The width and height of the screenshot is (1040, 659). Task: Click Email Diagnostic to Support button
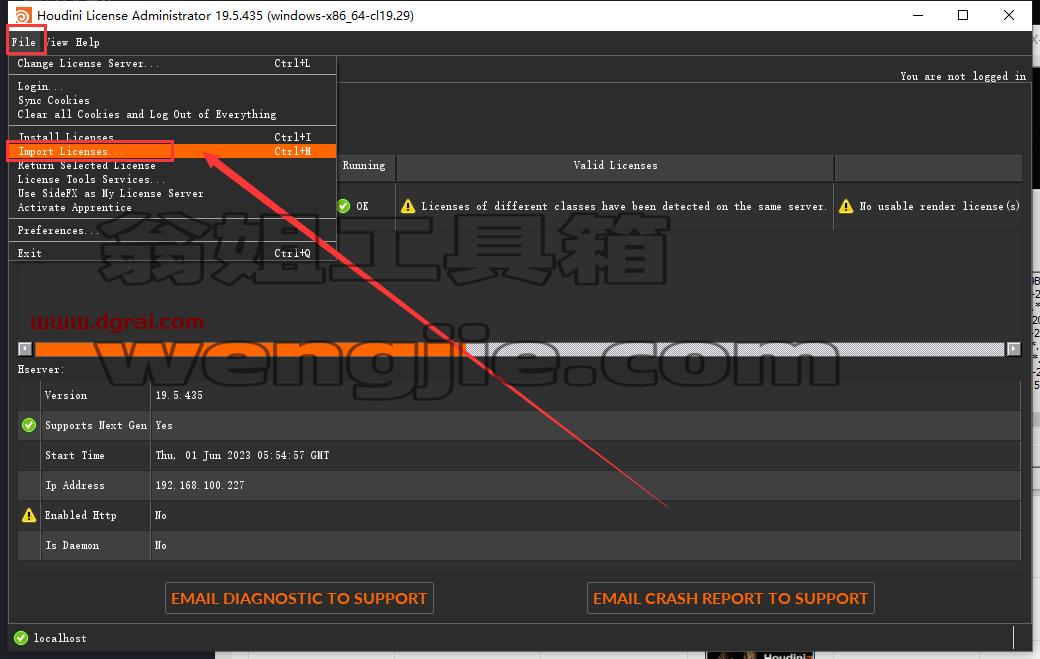[299, 598]
